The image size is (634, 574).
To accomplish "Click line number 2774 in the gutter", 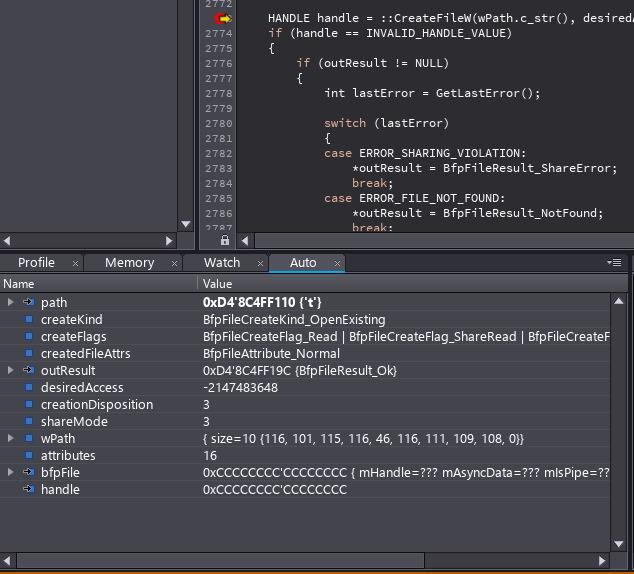I will click(x=218, y=34).
